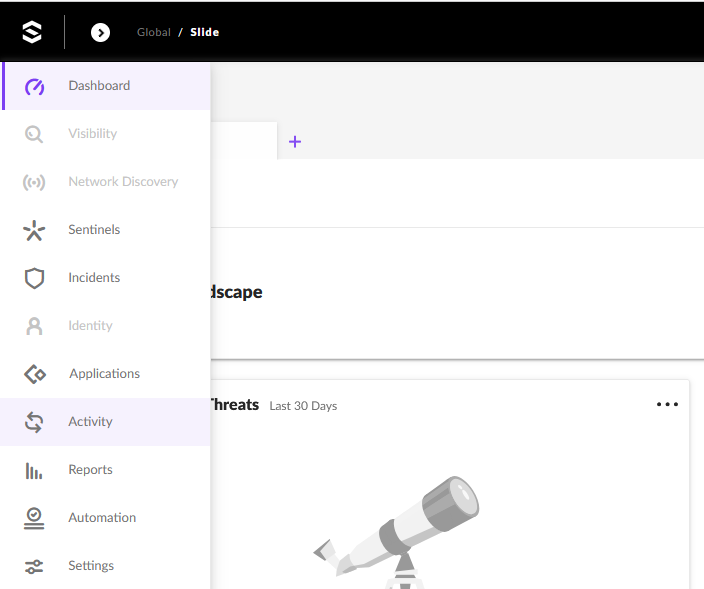This screenshot has width=704, height=589.
Task: Click the Applications diamond icon
Action: coord(35,374)
